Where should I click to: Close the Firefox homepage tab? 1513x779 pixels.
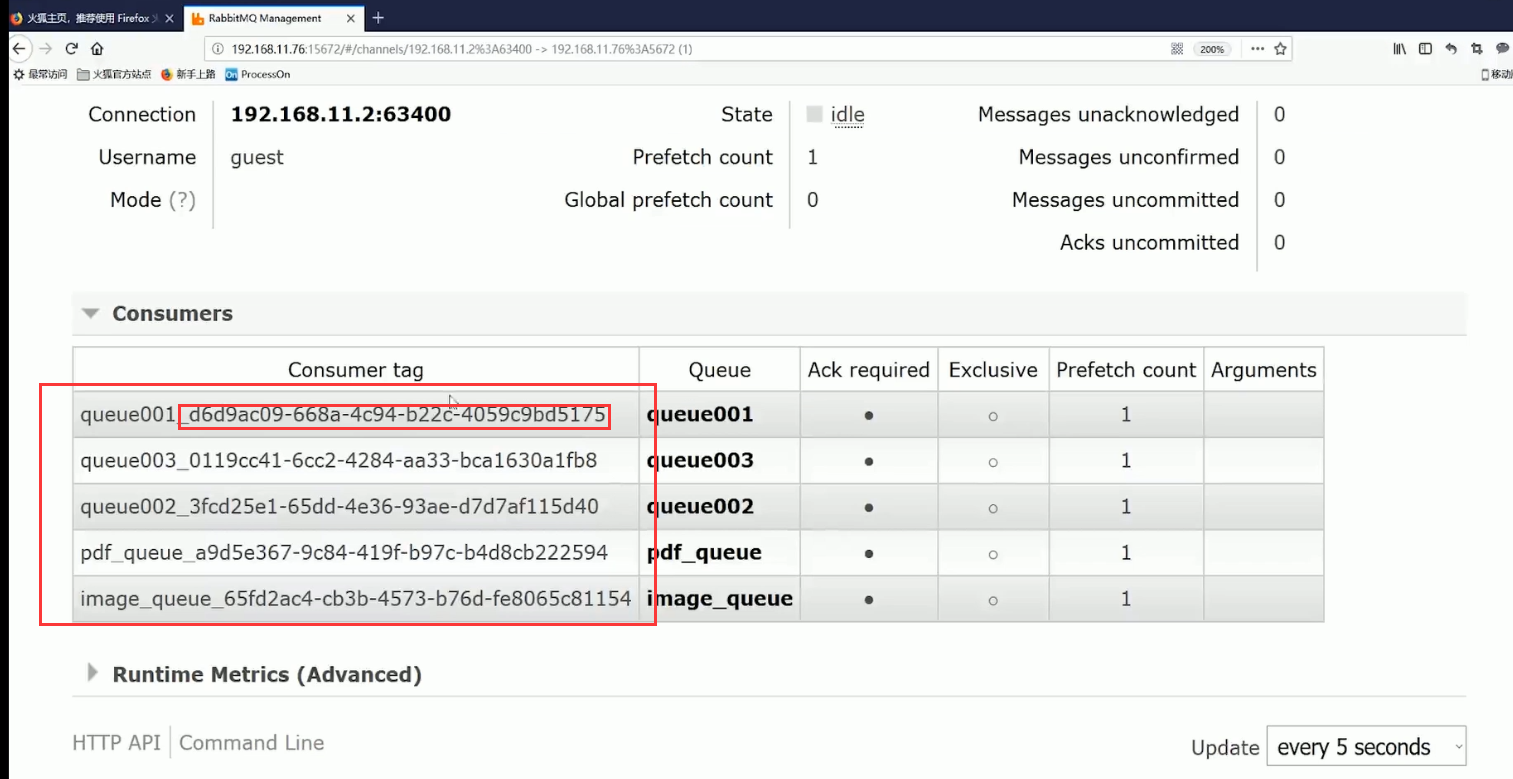(x=169, y=18)
